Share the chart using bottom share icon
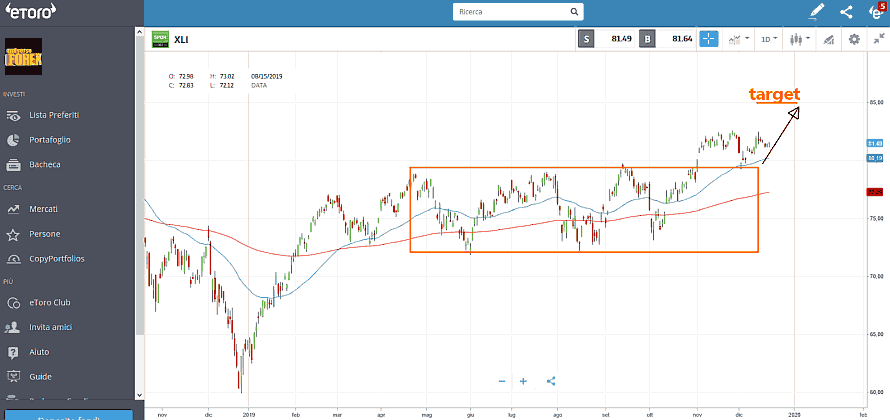The image size is (890, 420). click(x=552, y=381)
